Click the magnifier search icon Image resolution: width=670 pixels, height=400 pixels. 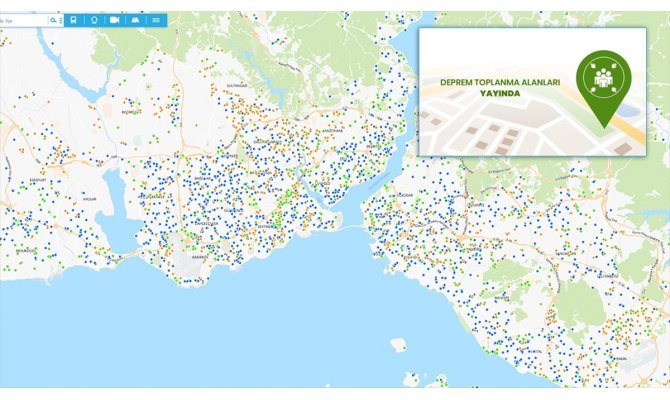tap(53, 19)
